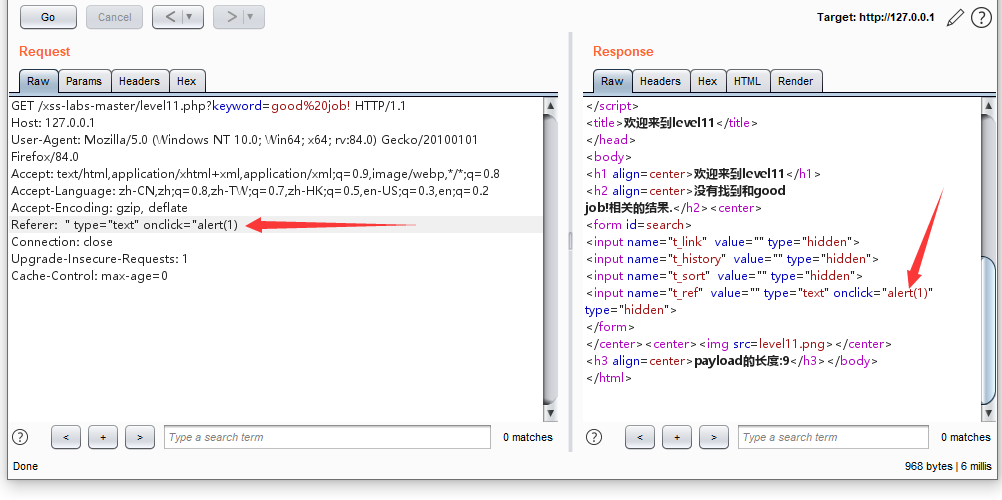Click the response search plus options button
Viewport: 1002px width, 500px height.
[677, 437]
